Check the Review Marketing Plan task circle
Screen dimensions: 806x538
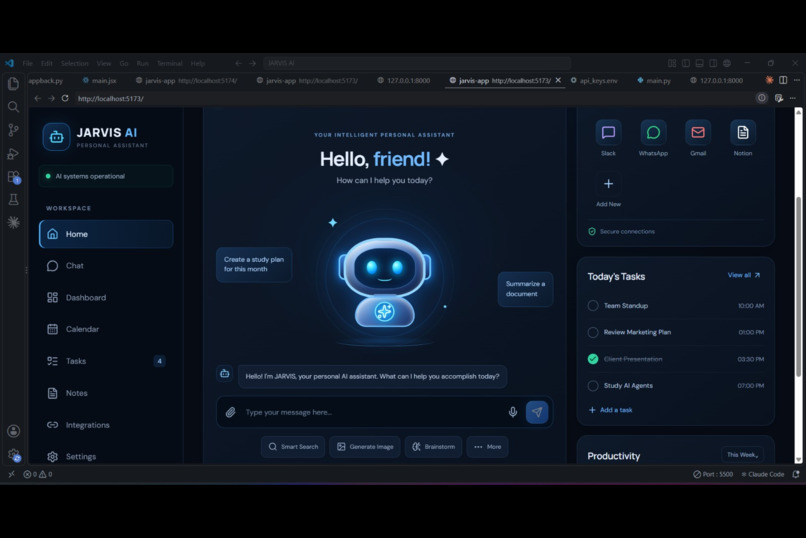click(x=593, y=332)
